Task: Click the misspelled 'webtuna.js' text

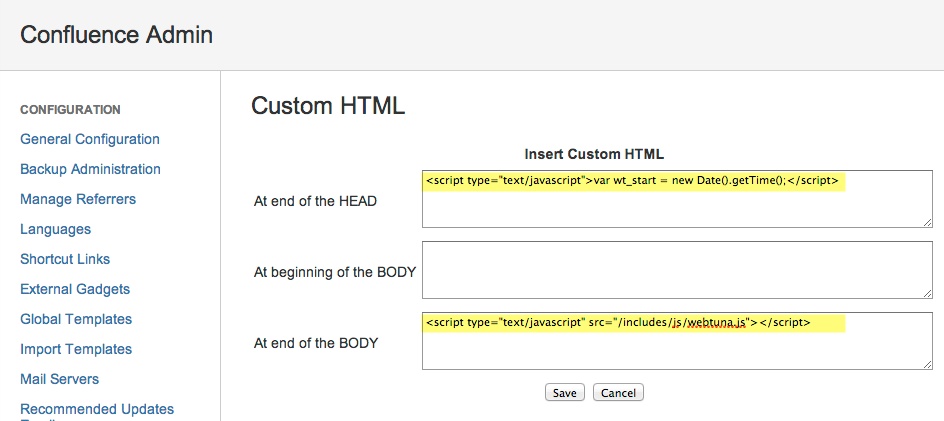Action: coord(717,323)
